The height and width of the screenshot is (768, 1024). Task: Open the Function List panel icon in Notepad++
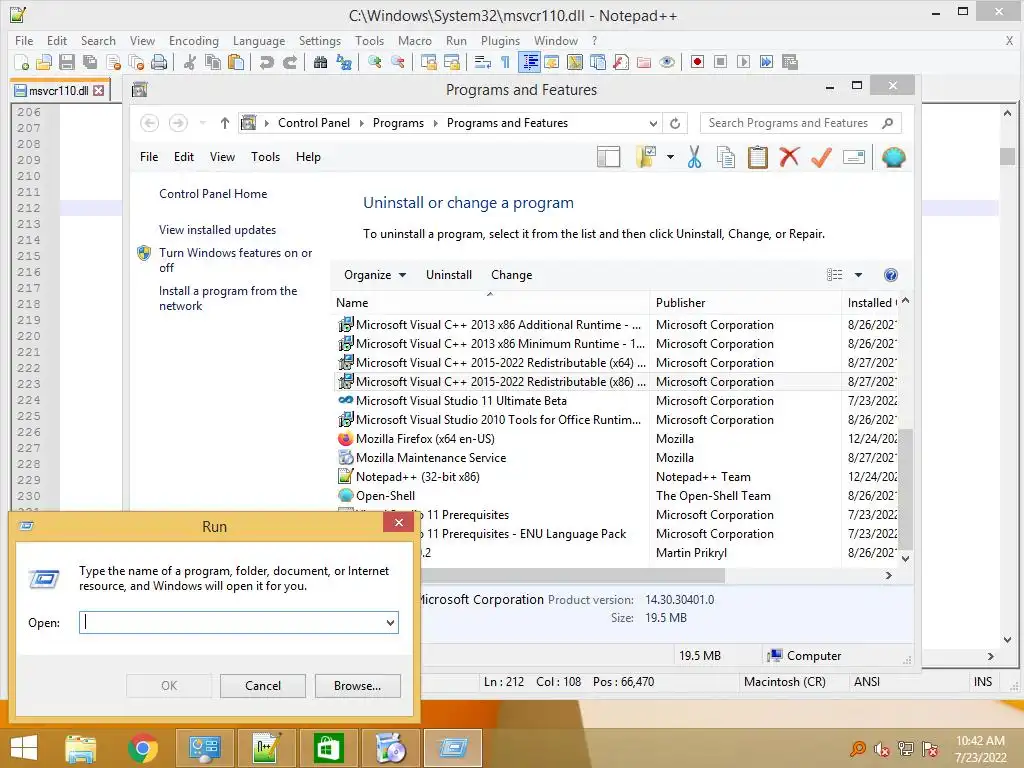pos(621,62)
